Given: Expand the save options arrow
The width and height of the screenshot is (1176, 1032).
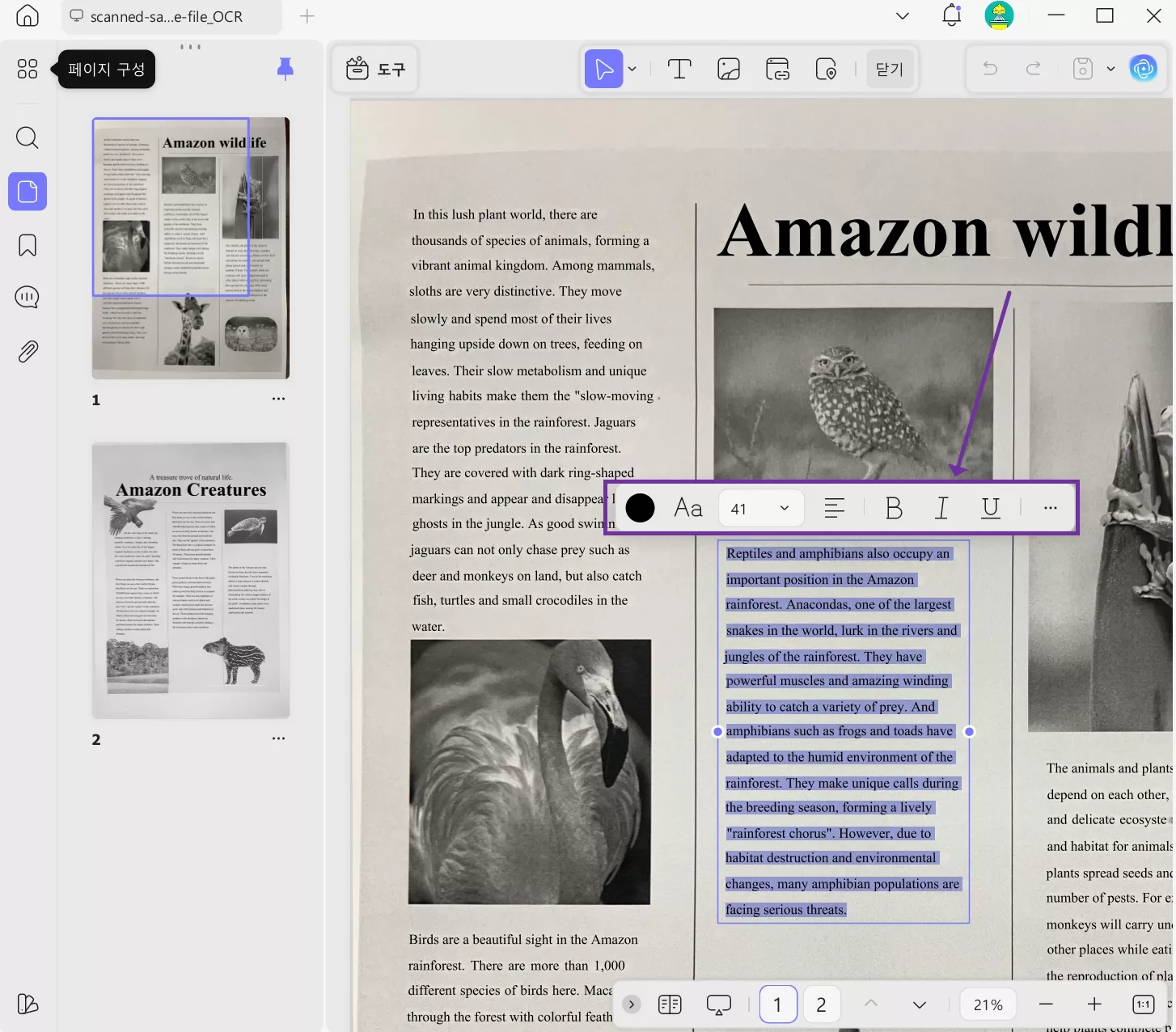Looking at the screenshot, I should [x=1111, y=70].
